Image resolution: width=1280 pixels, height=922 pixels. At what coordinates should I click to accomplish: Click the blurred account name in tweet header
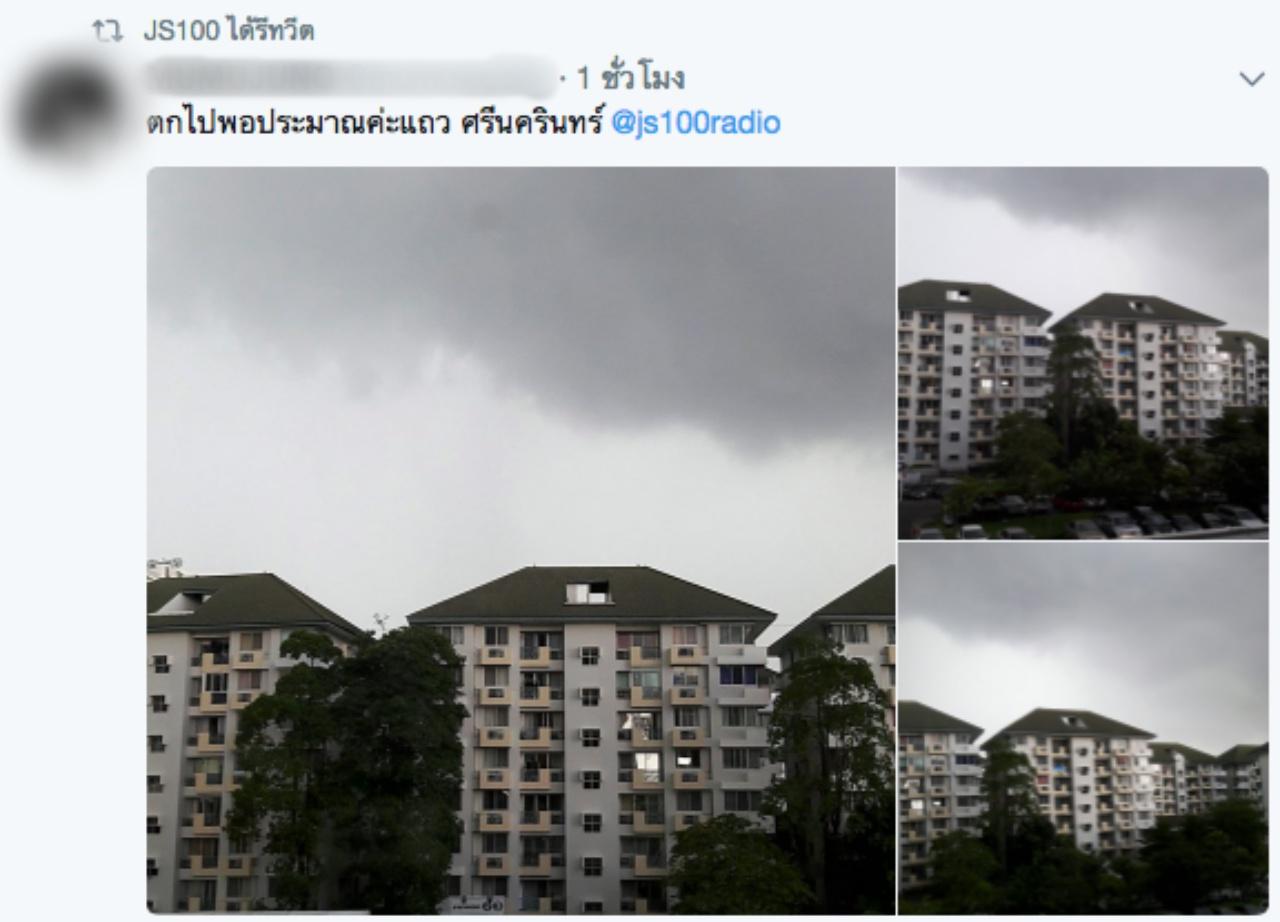pyautogui.click(x=350, y=77)
